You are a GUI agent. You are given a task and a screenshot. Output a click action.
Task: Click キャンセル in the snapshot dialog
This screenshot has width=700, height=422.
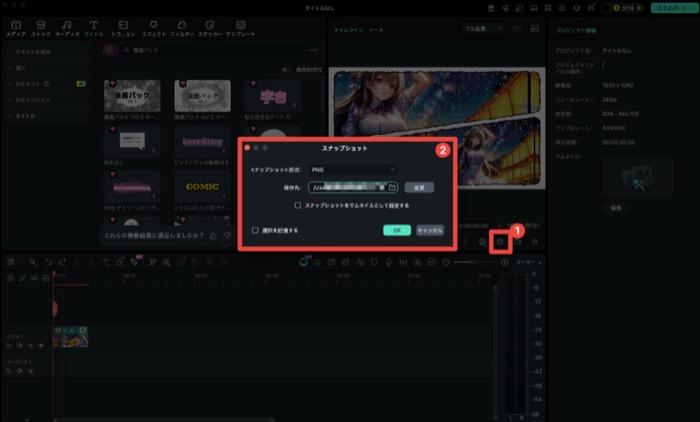429,230
